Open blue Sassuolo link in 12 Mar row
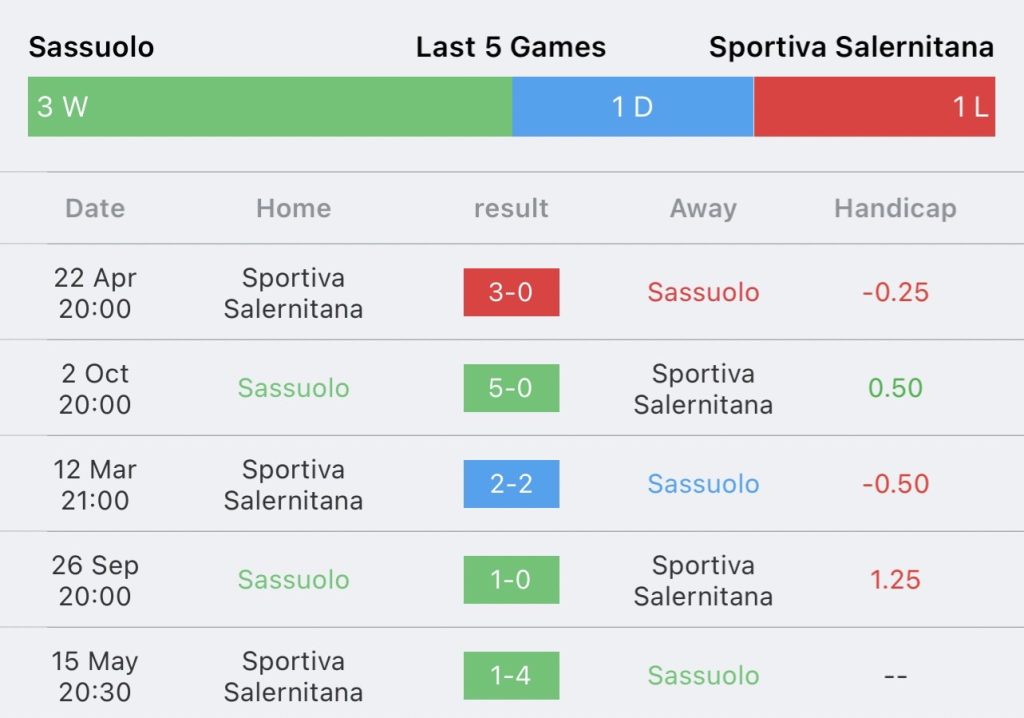This screenshot has height=718, width=1024. [x=703, y=484]
